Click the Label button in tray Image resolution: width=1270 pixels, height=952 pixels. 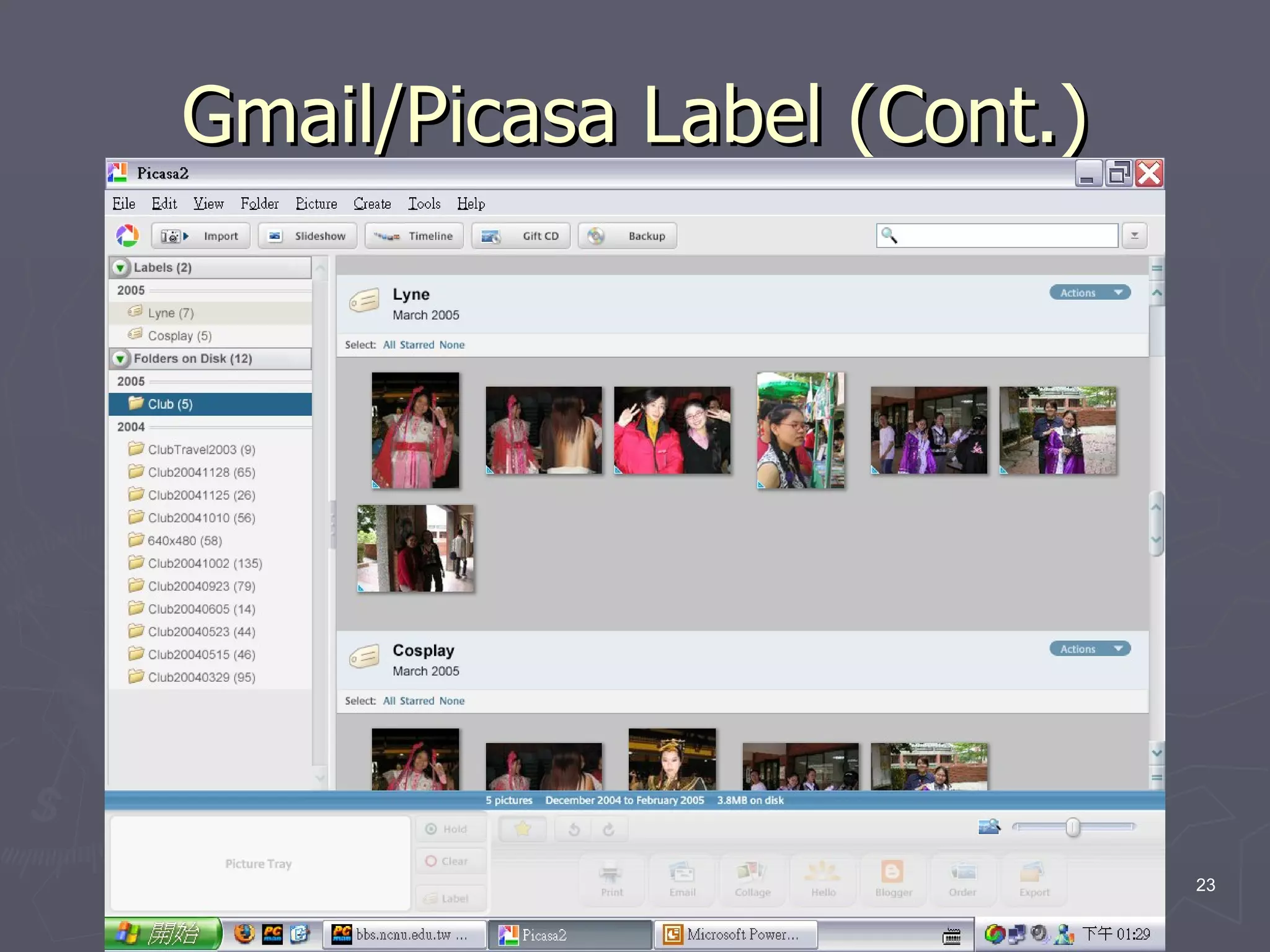click(451, 899)
